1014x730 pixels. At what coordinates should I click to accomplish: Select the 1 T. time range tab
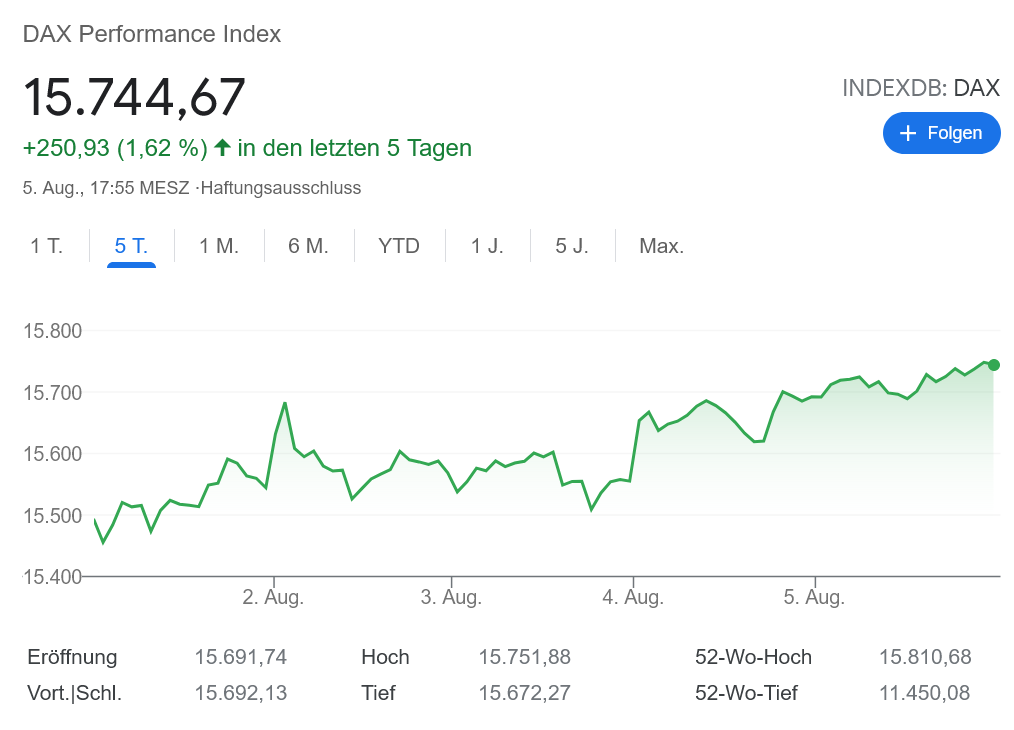(x=46, y=246)
